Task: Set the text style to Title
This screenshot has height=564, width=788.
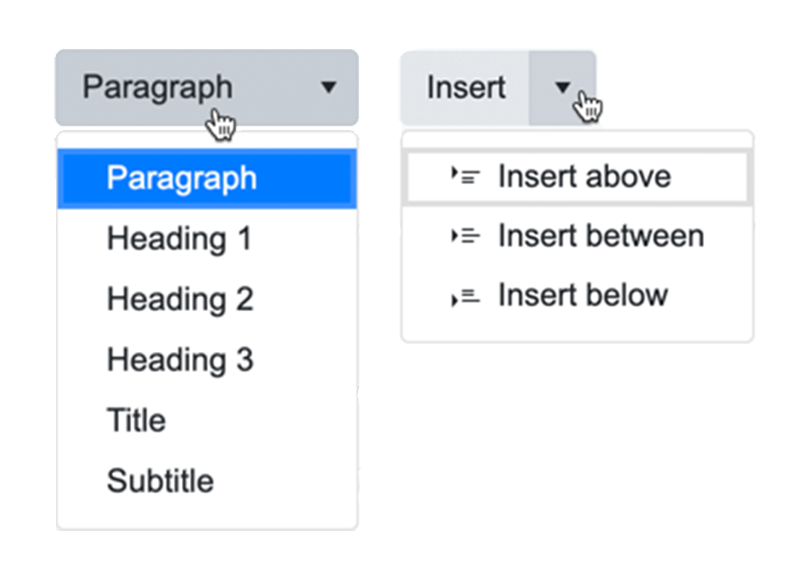Action: pos(136,420)
